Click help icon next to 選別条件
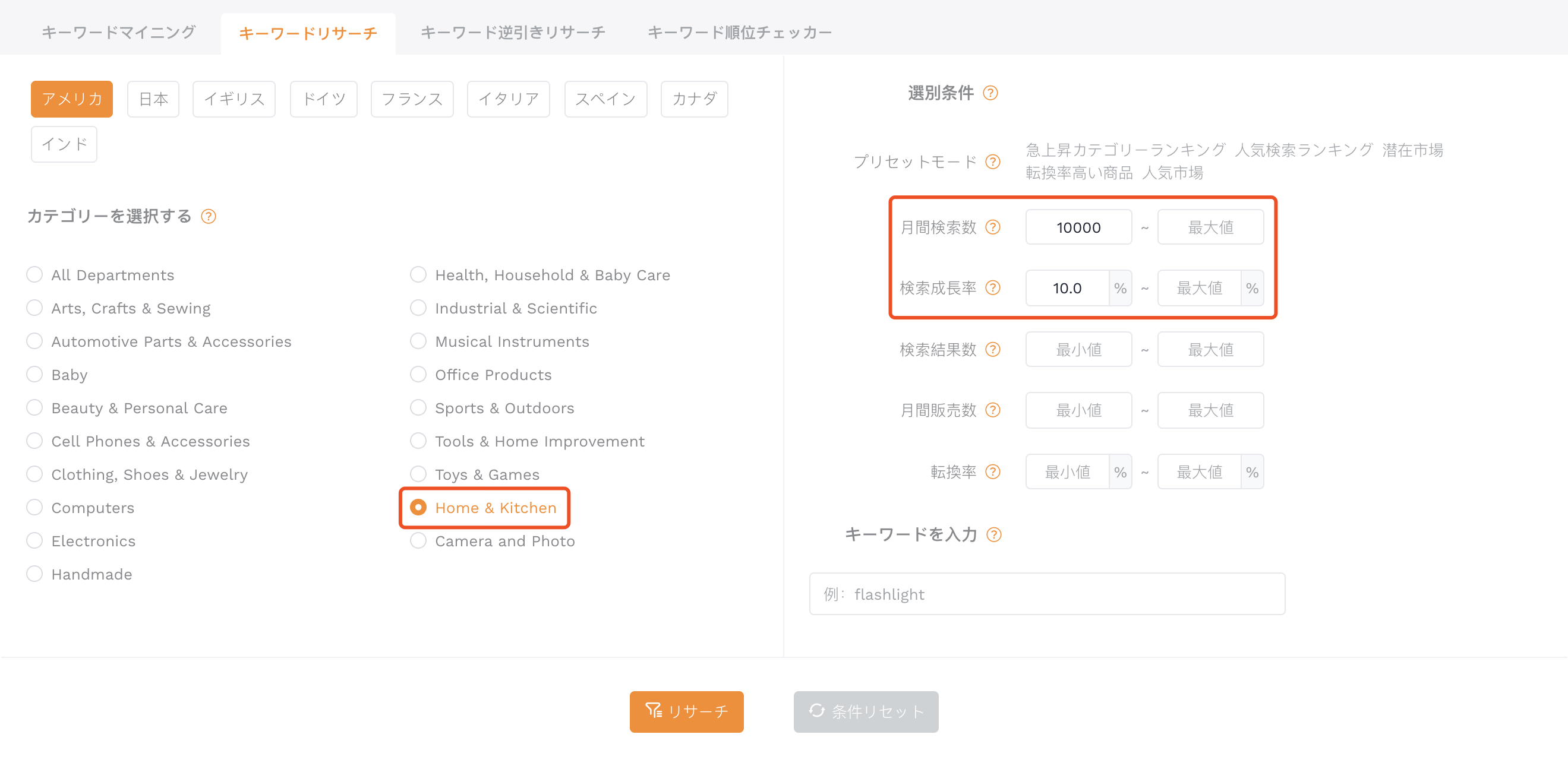This screenshot has height=766, width=1568. pyautogui.click(x=990, y=93)
